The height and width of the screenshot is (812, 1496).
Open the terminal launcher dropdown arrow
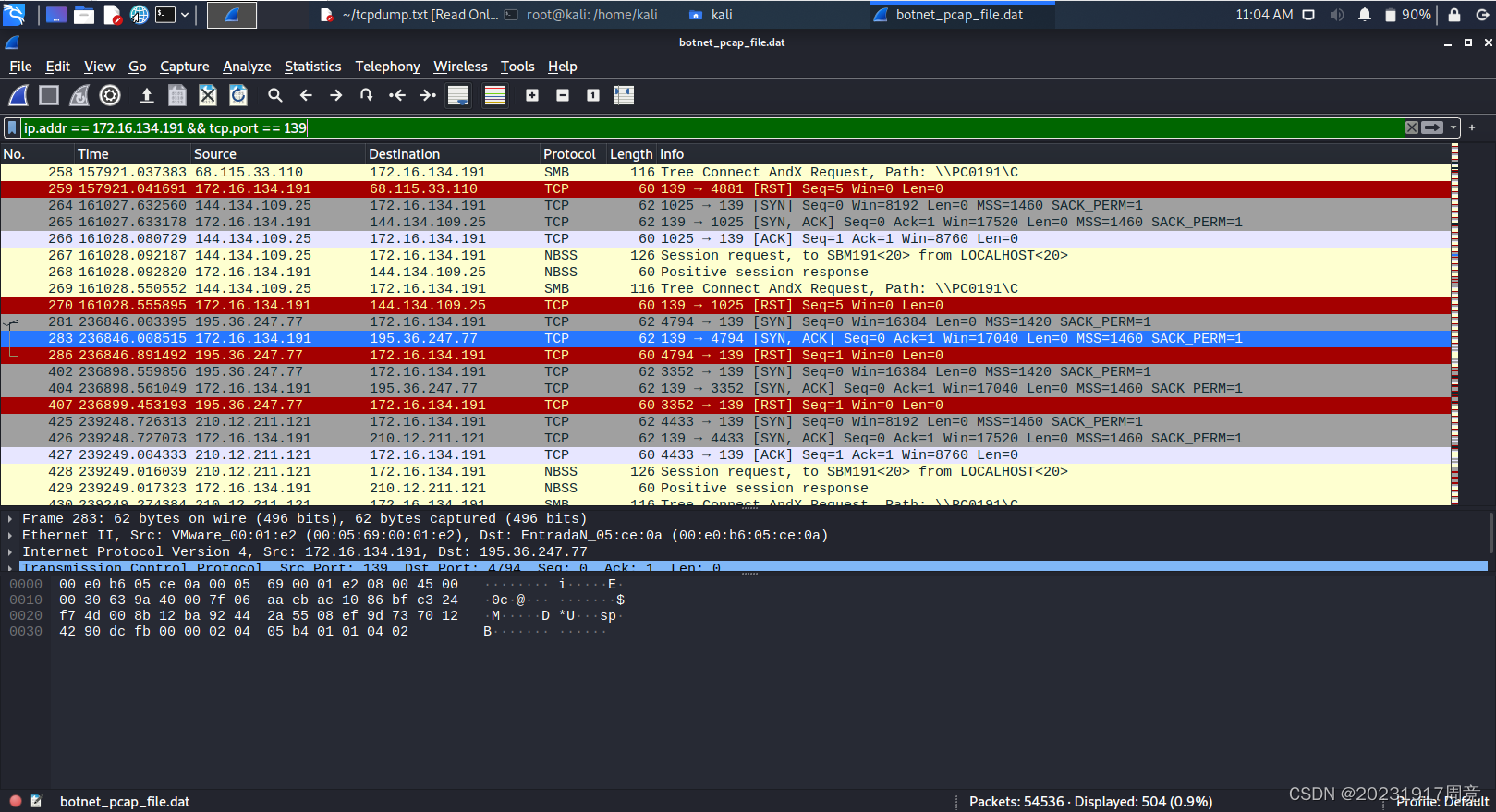[x=185, y=15]
